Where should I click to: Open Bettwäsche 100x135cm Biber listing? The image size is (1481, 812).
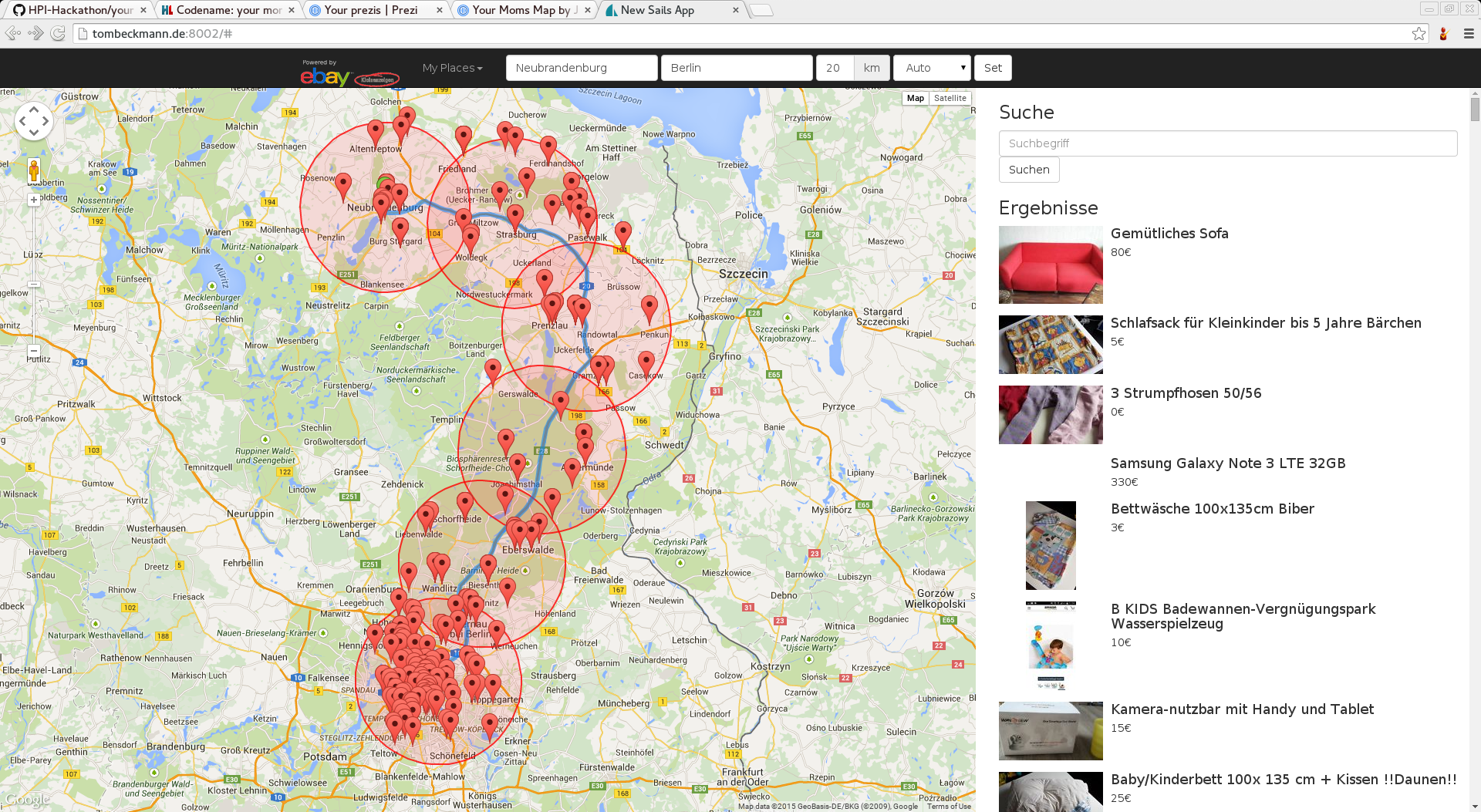[x=1213, y=509]
